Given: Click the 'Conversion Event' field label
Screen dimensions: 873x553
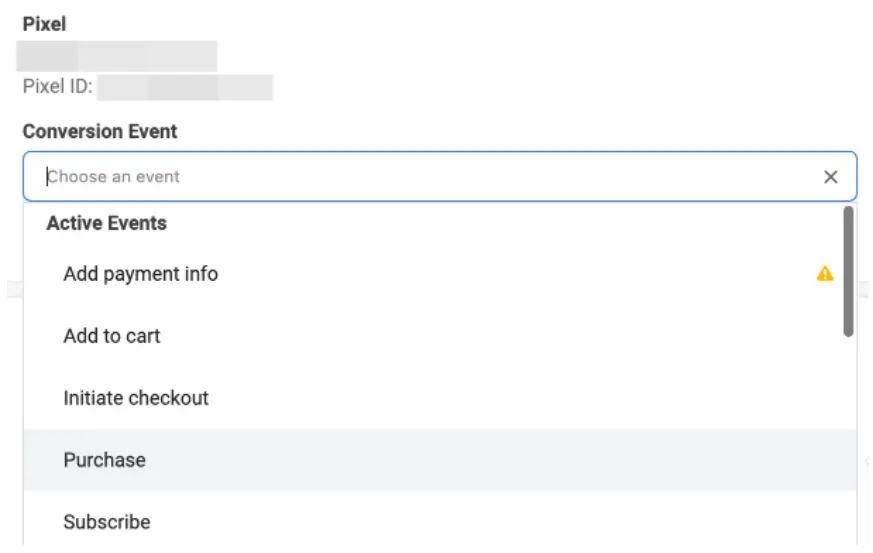Looking at the screenshot, I should 100,132.
